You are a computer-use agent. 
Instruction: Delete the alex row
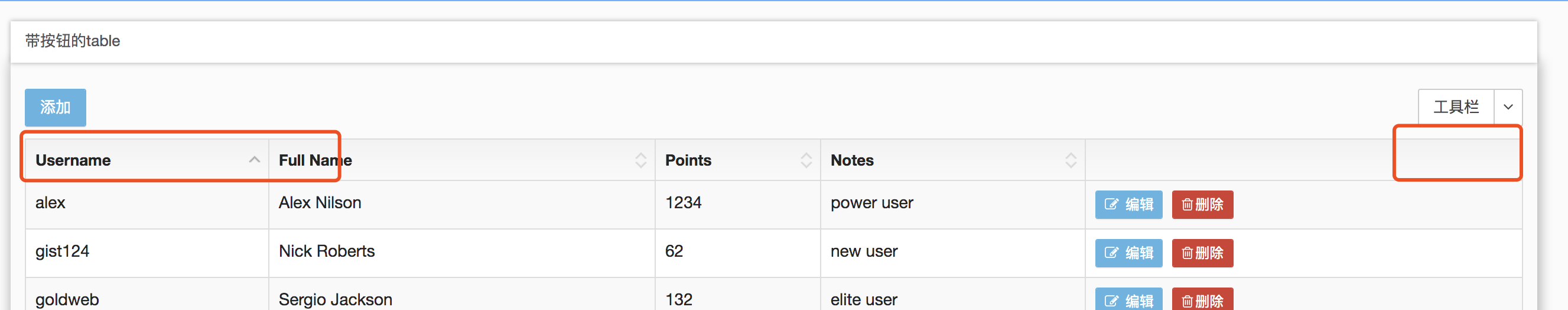click(x=1202, y=205)
